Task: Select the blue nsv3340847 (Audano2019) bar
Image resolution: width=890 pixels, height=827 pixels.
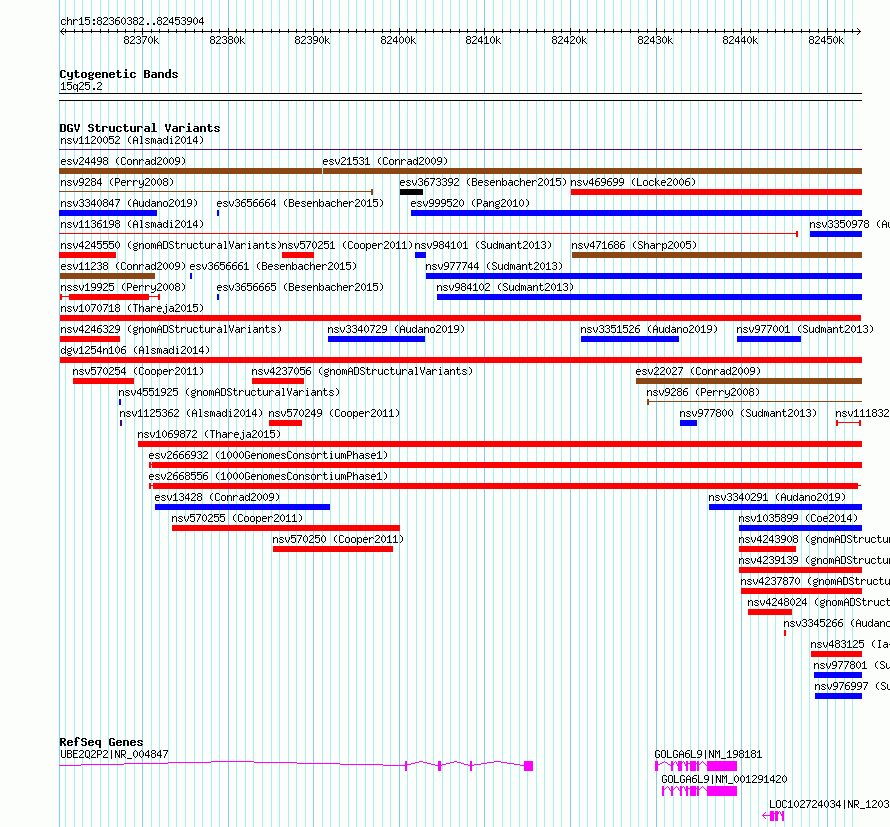Action: pos(108,213)
